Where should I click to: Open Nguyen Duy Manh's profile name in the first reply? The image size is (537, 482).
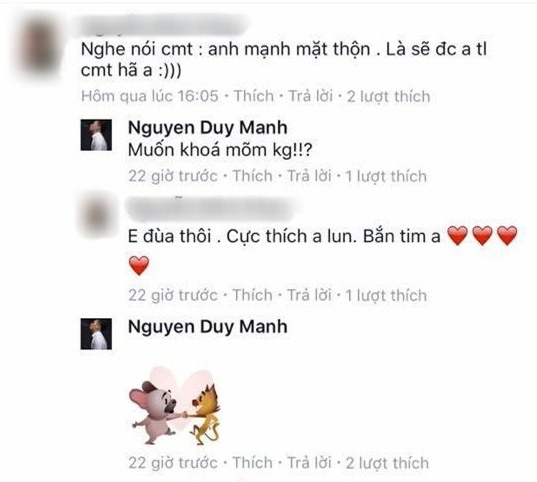tap(208, 128)
